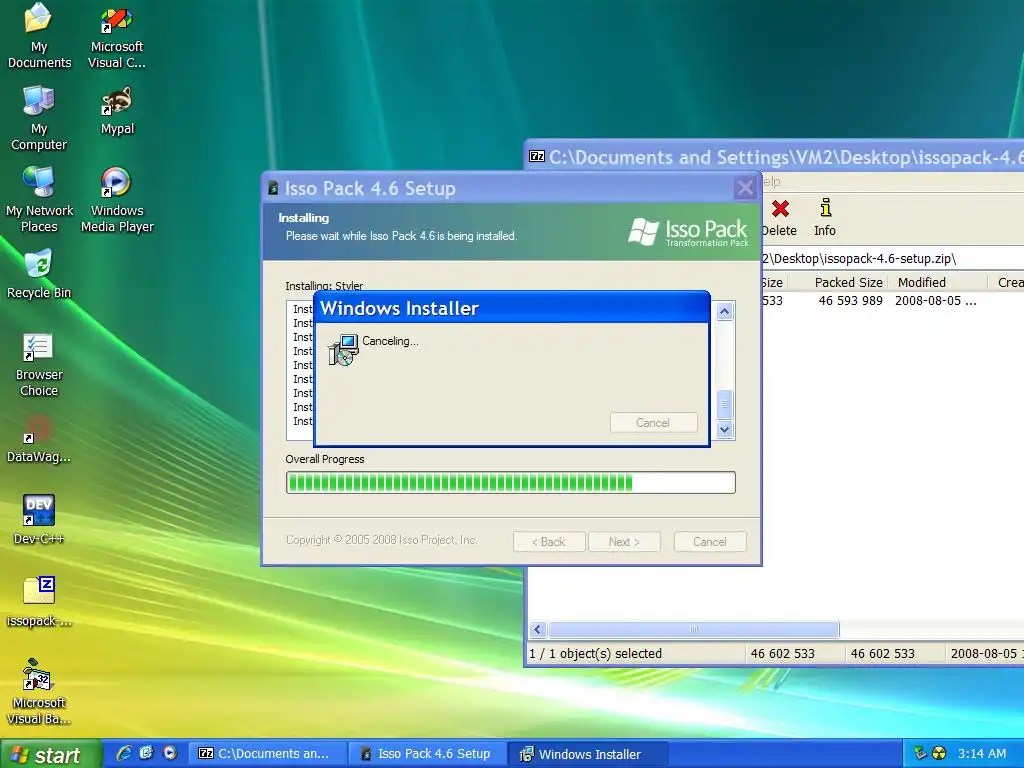Click scroll up arrow in install log
Screen dimensions: 1024x768
pos(724,312)
